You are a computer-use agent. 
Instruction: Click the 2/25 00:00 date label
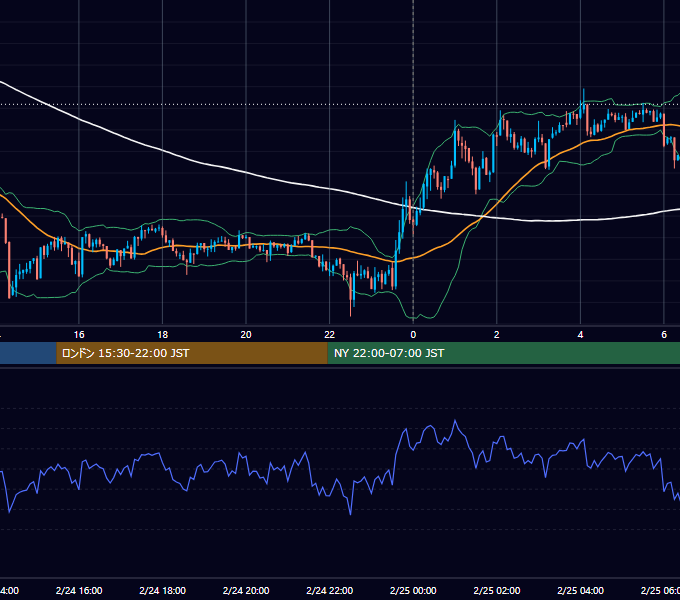(413, 590)
